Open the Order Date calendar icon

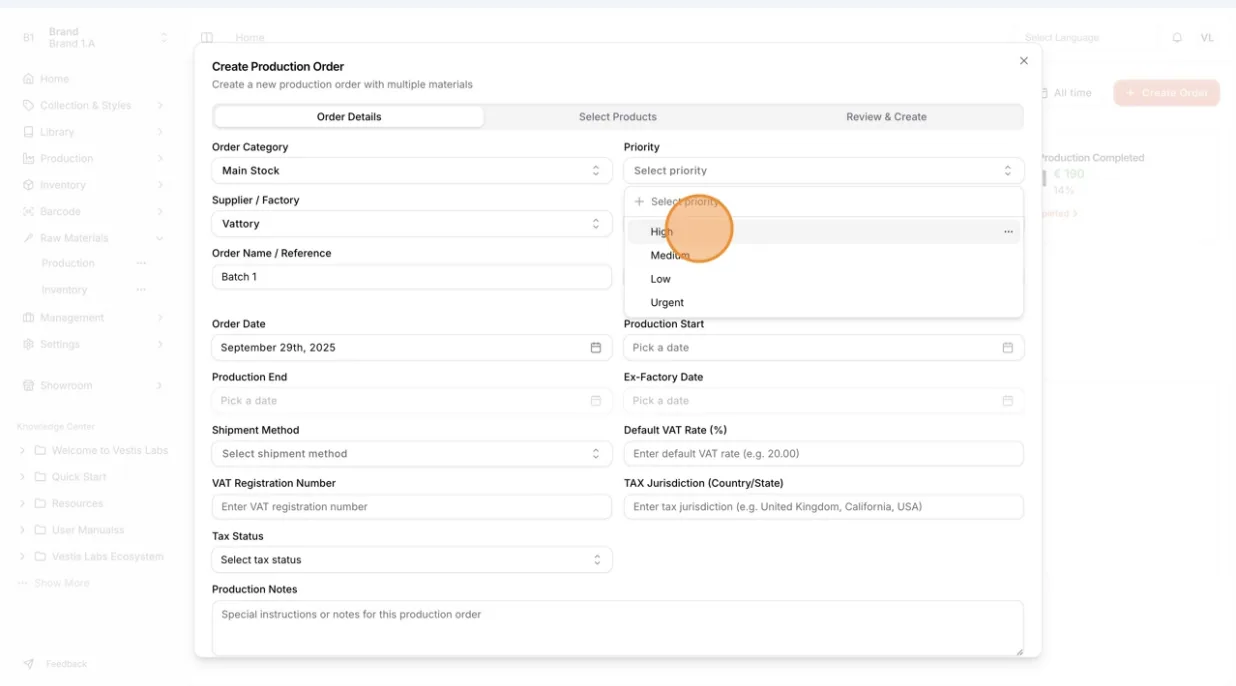[596, 348]
